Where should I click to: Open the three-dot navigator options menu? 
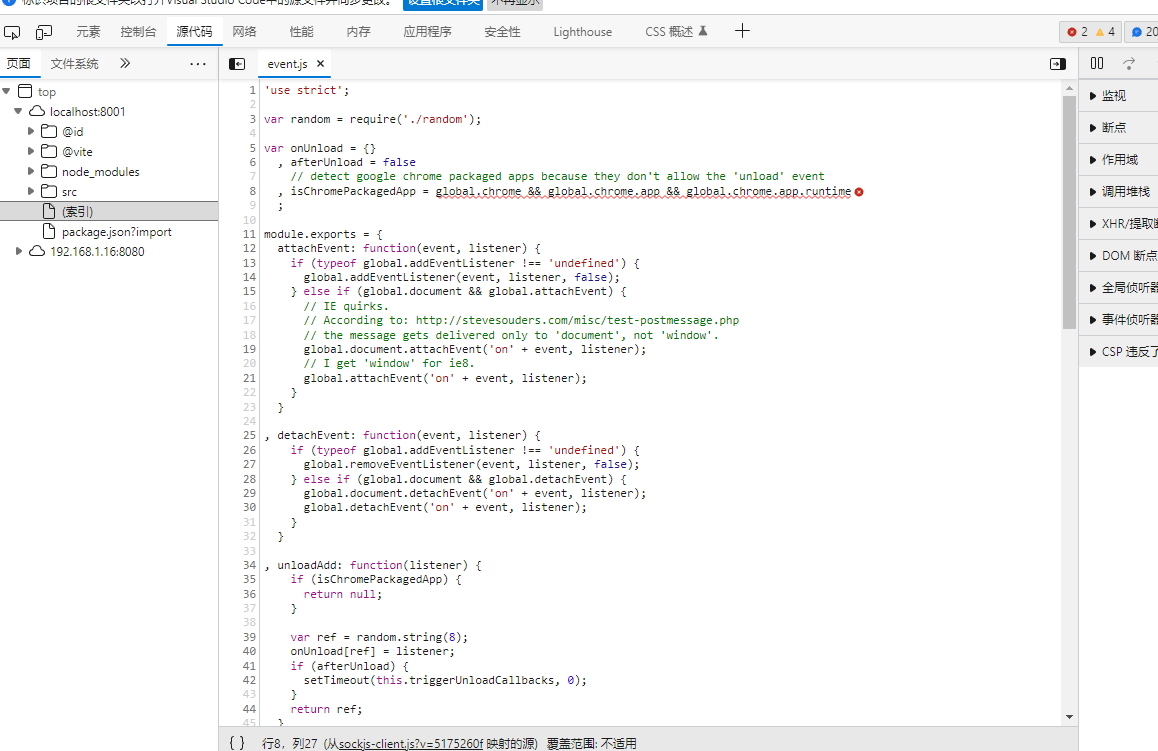click(198, 64)
